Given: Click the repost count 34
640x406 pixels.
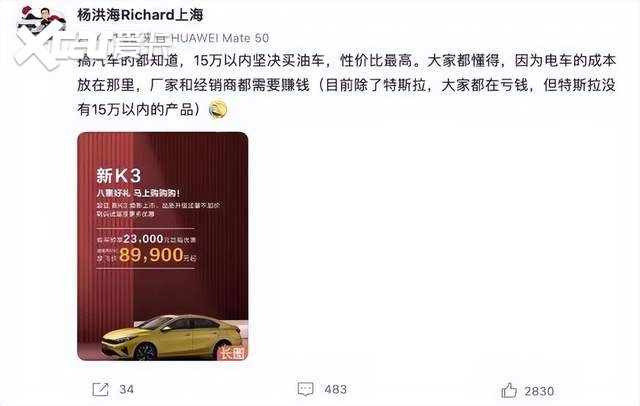Looking at the screenshot, I should [x=127, y=389].
